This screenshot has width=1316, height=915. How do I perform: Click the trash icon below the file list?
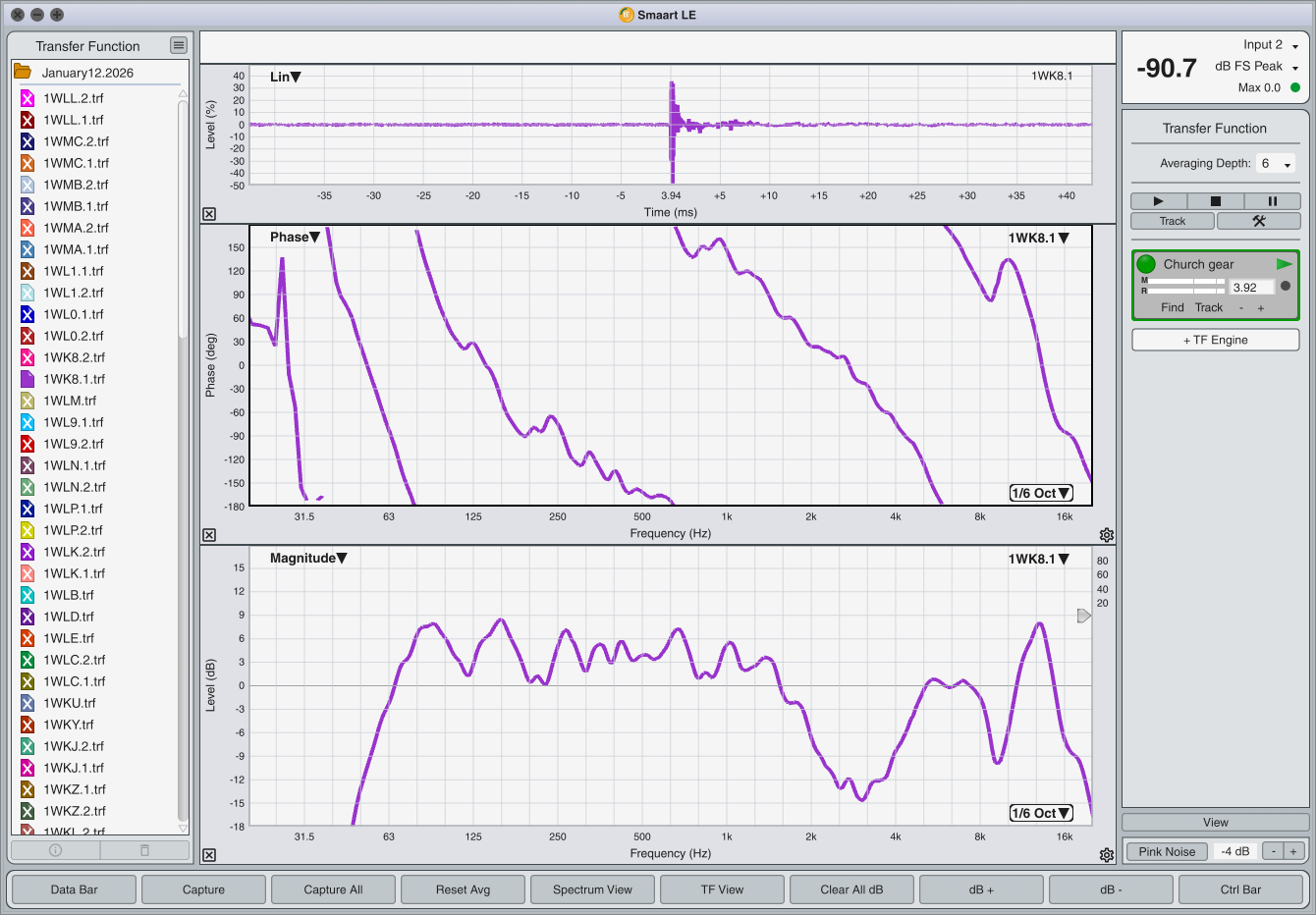click(144, 850)
